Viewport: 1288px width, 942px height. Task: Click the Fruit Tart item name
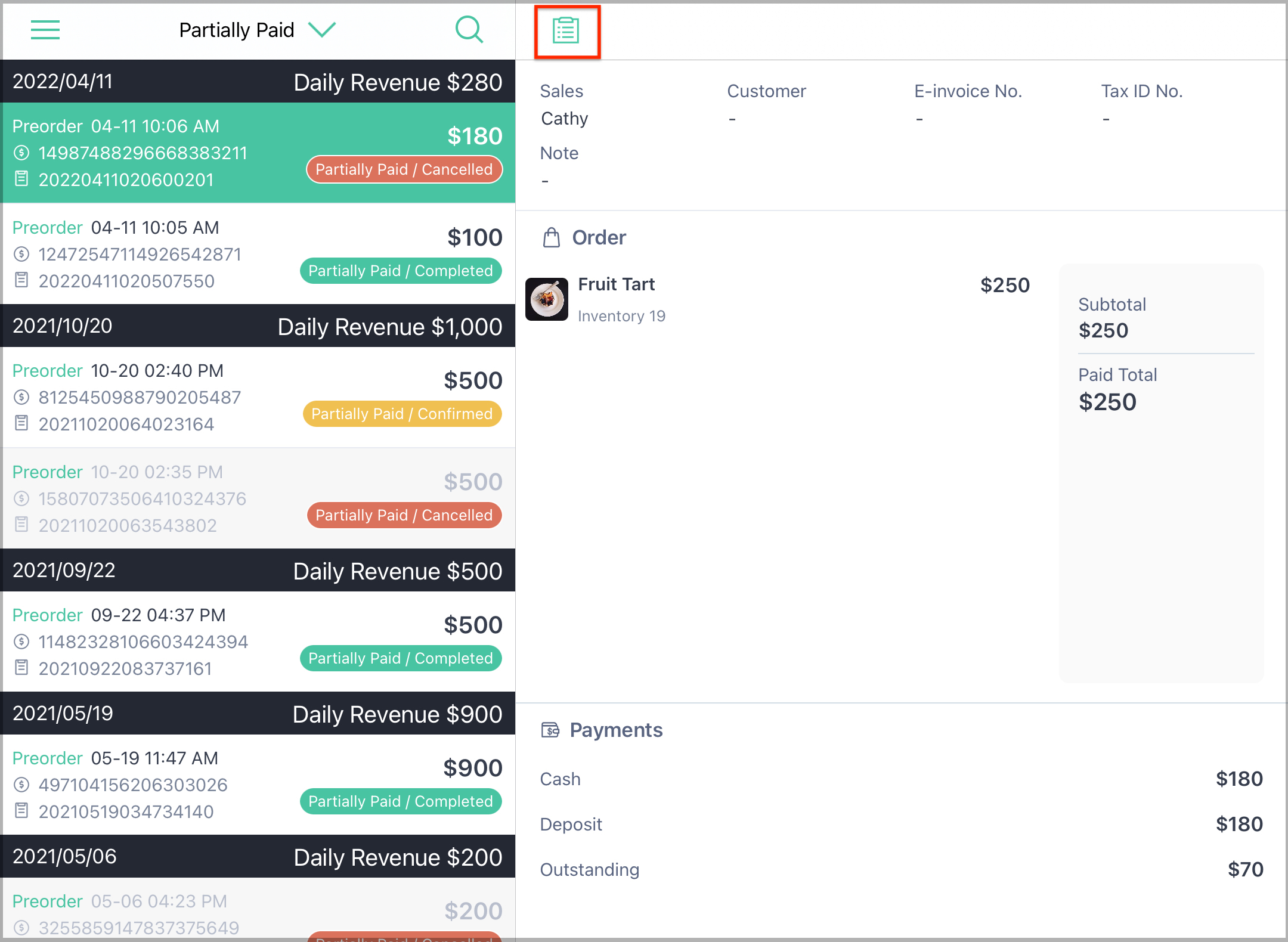(617, 284)
